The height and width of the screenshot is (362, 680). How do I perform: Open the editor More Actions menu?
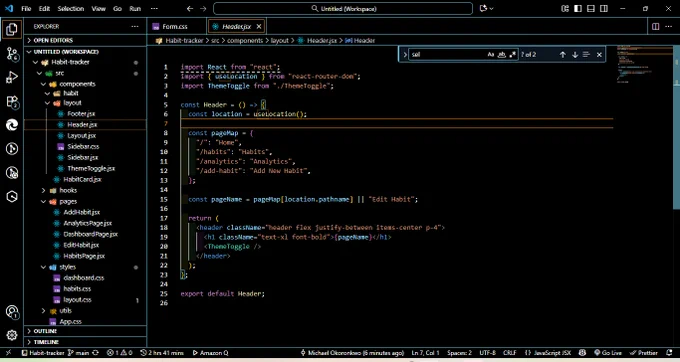point(668,26)
